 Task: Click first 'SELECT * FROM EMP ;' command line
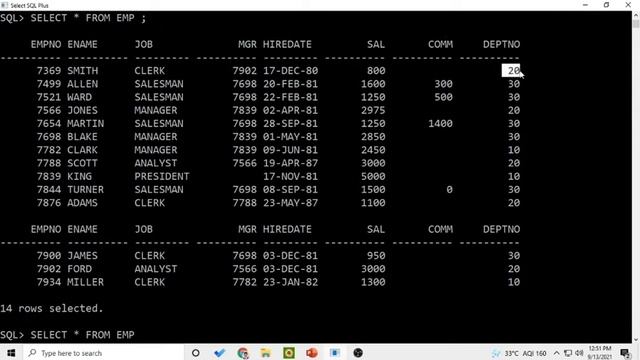click(x=73, y=18)
